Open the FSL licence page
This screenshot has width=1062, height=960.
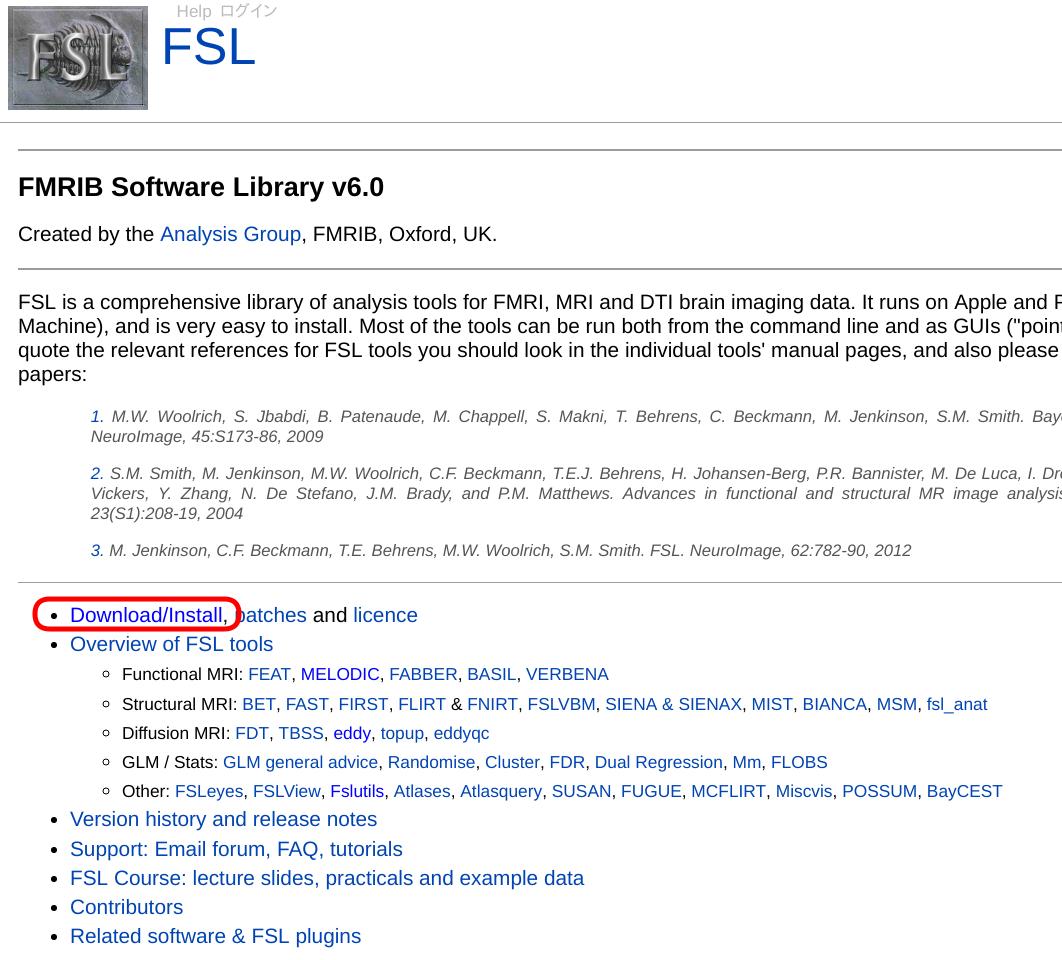(x=385, y=615)
